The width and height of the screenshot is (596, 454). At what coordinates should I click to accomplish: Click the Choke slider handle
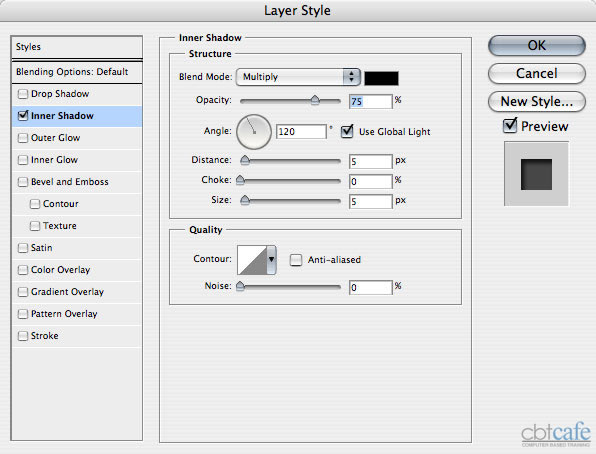tap(240, 180)
